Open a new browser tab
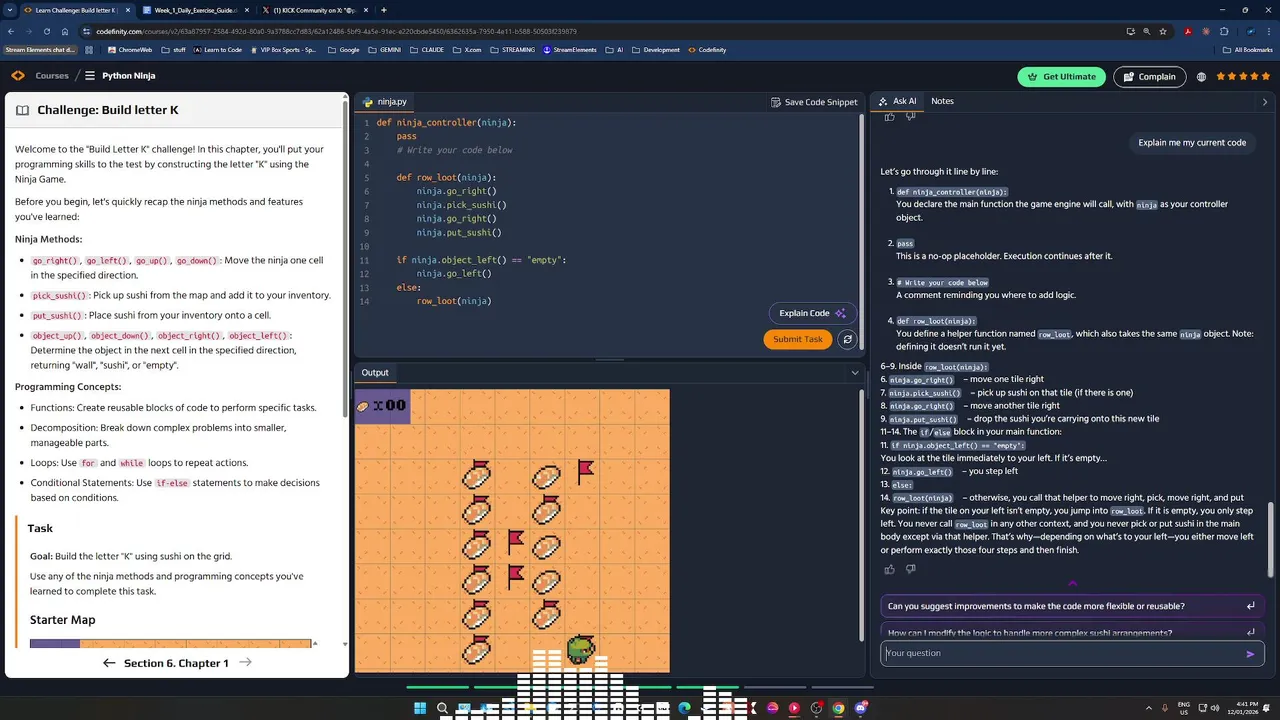This screenshot has width=1280, height=720. click(383, 10)
